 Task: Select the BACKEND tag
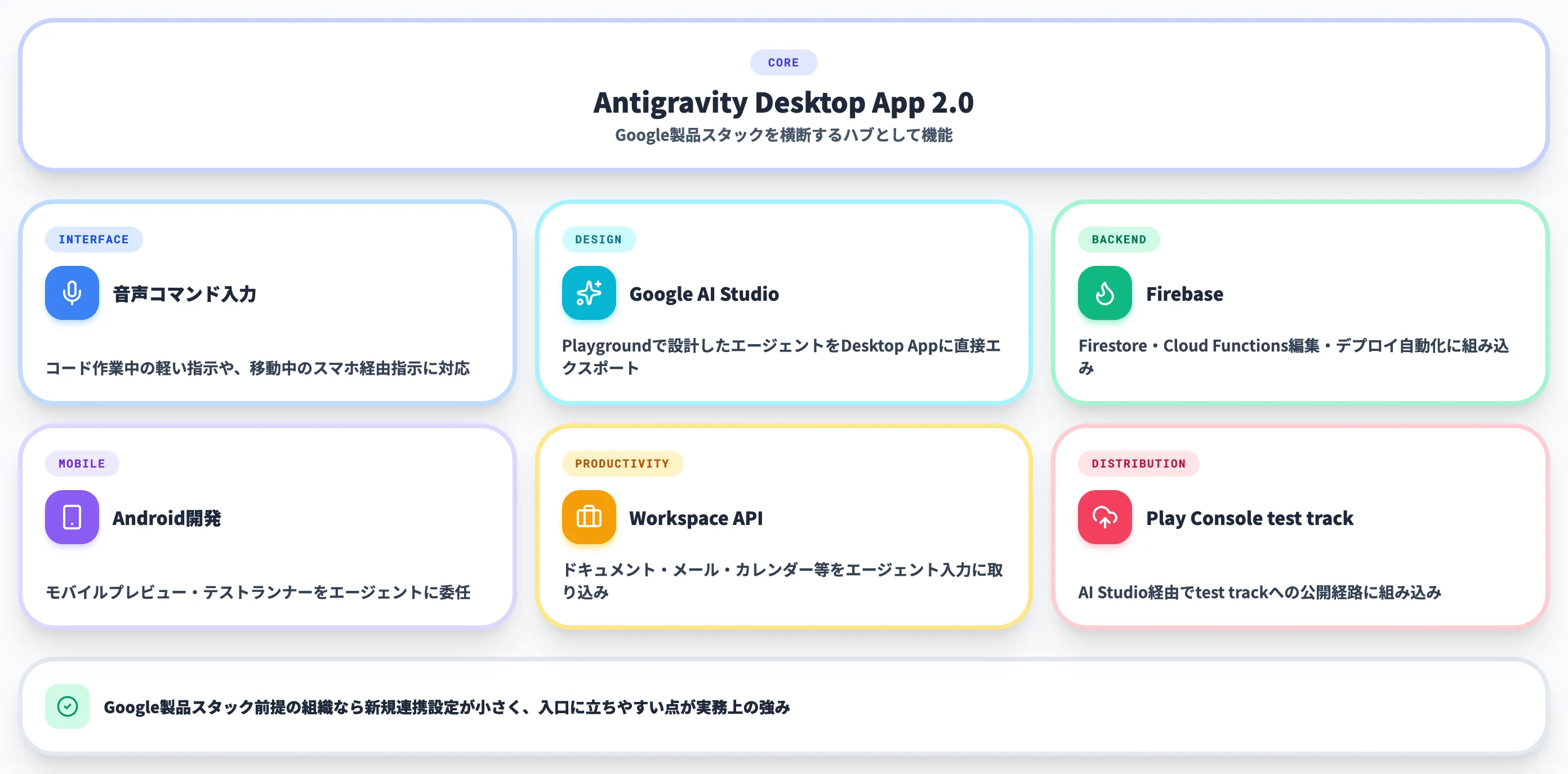(1119, 239)
